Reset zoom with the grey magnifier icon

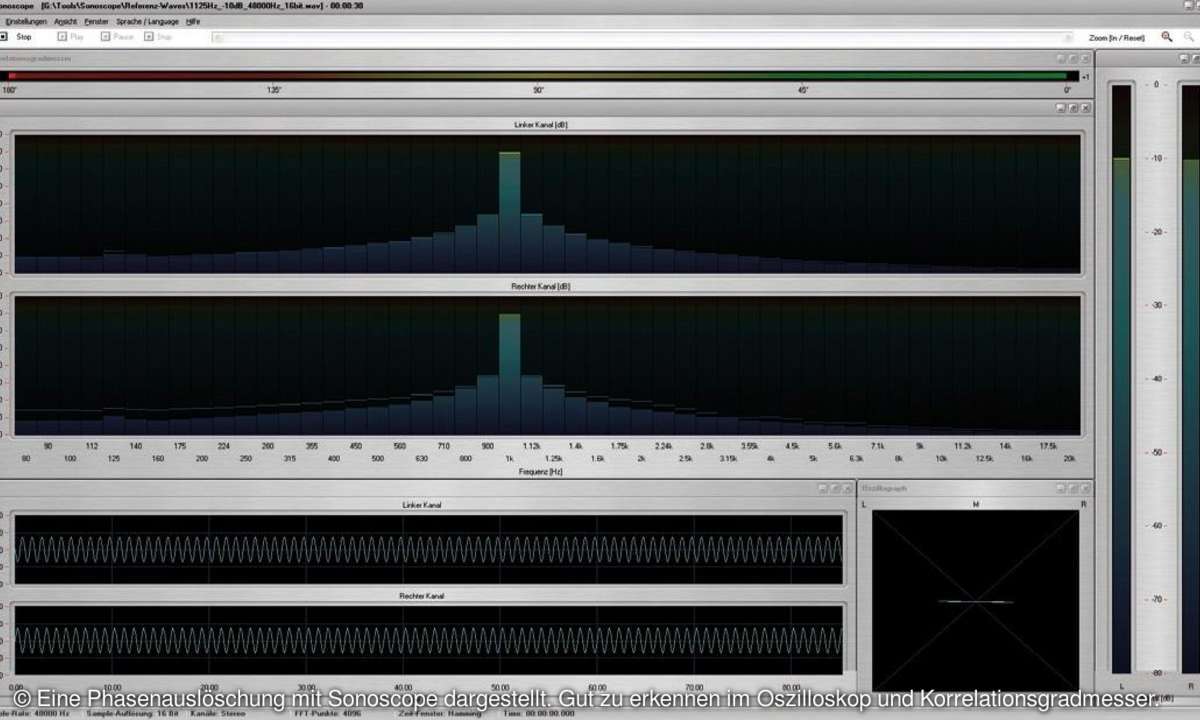1189,37
